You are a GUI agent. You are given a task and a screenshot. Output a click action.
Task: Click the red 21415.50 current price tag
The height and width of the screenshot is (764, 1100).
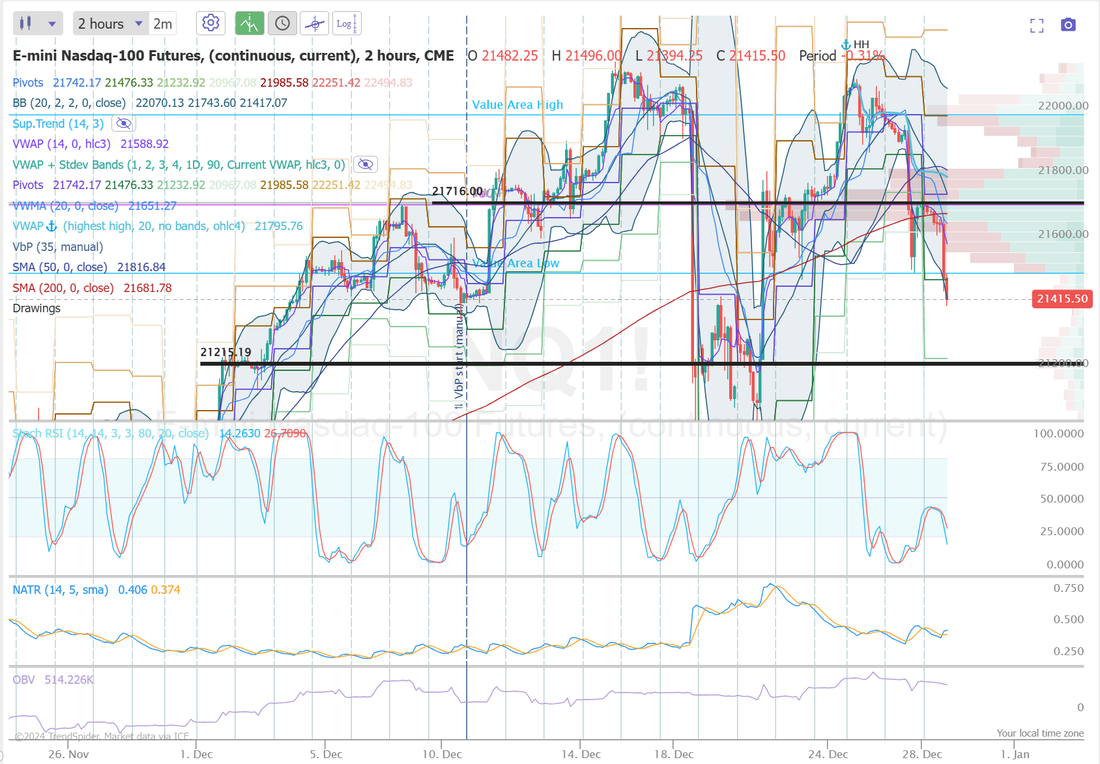coord(1062,299)
